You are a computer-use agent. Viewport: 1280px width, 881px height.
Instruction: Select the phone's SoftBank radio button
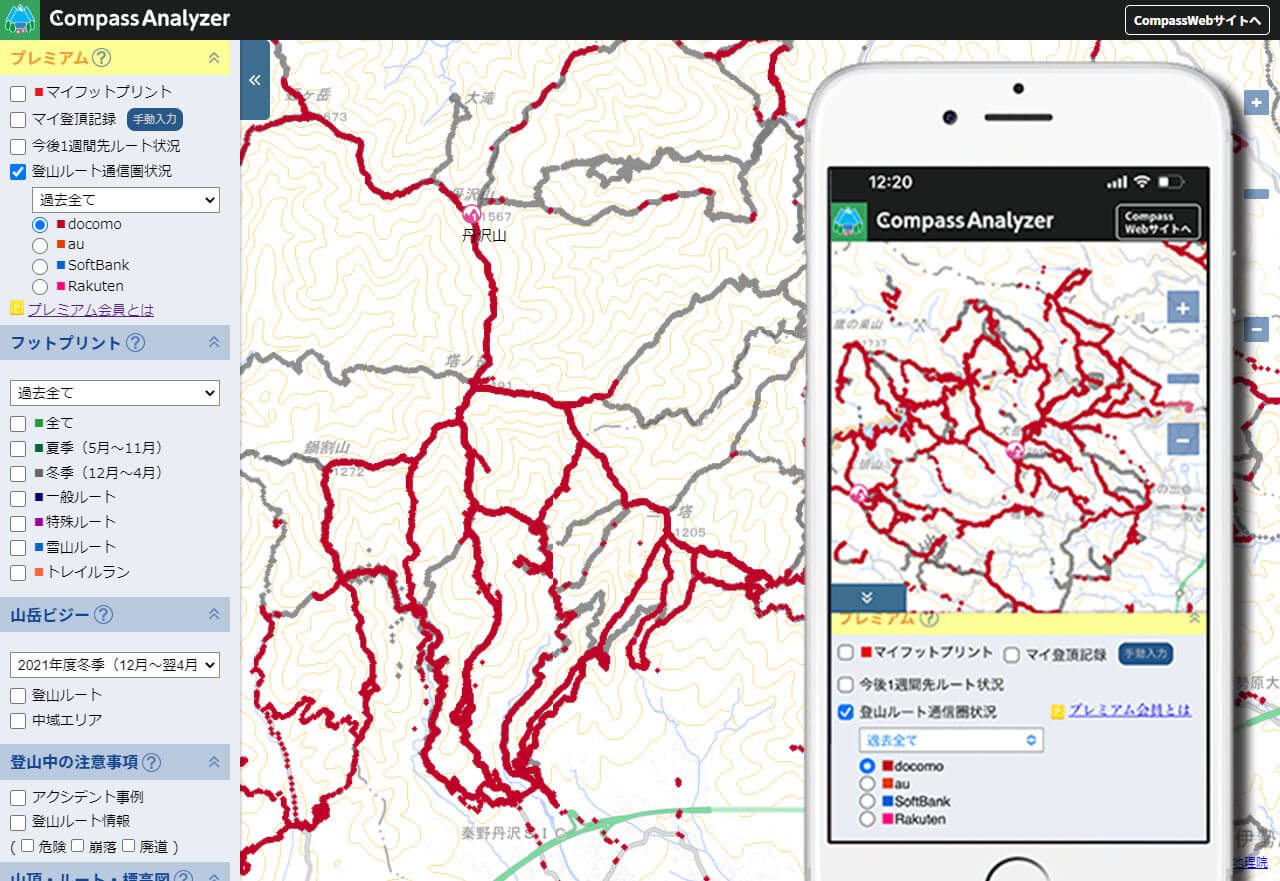(x=867, y=801)
